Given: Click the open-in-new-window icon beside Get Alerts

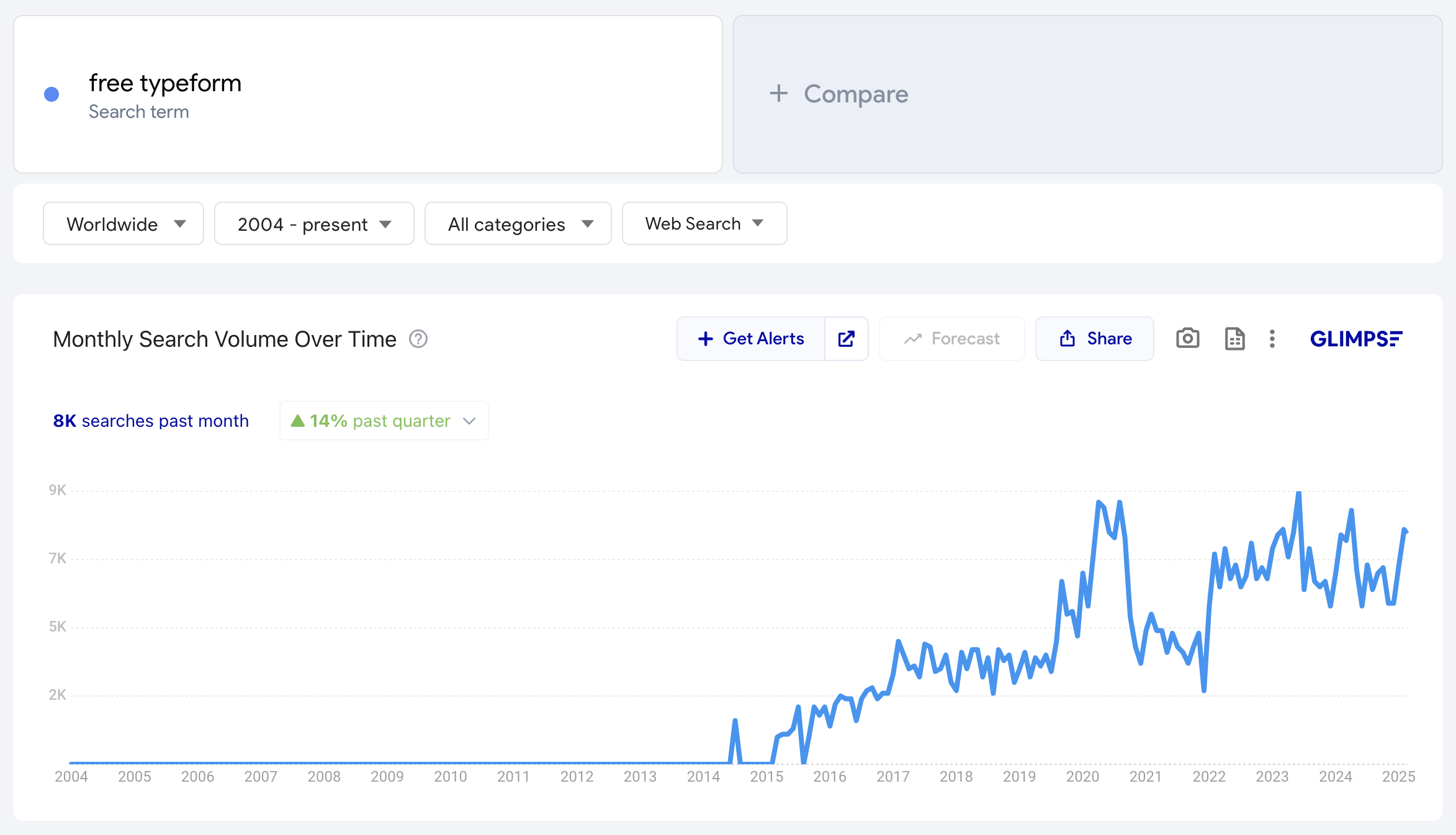Looking at the screenshot, I should pos(847,339).
